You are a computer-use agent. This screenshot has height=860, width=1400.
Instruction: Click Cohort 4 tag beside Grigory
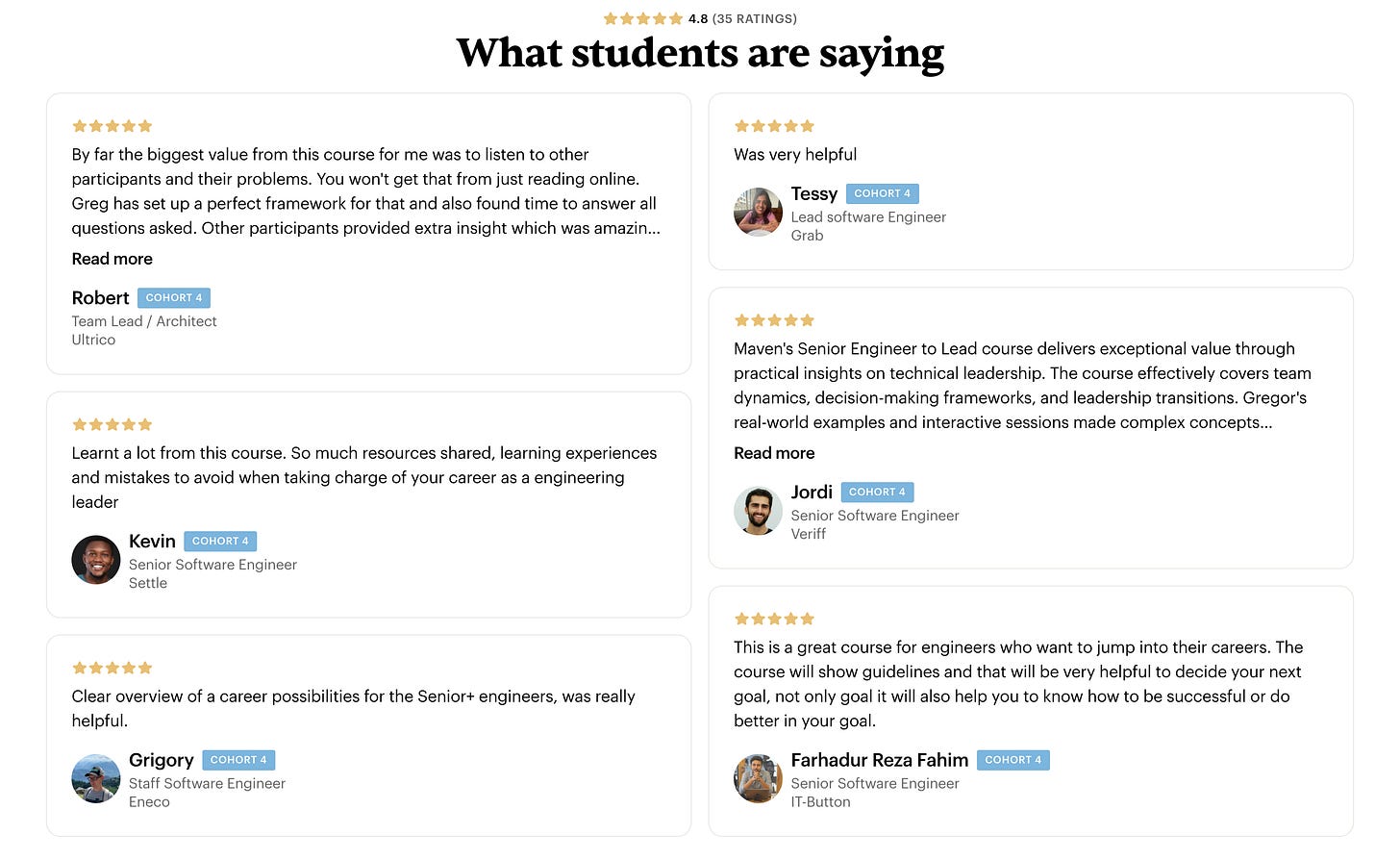tap(238, 760)
